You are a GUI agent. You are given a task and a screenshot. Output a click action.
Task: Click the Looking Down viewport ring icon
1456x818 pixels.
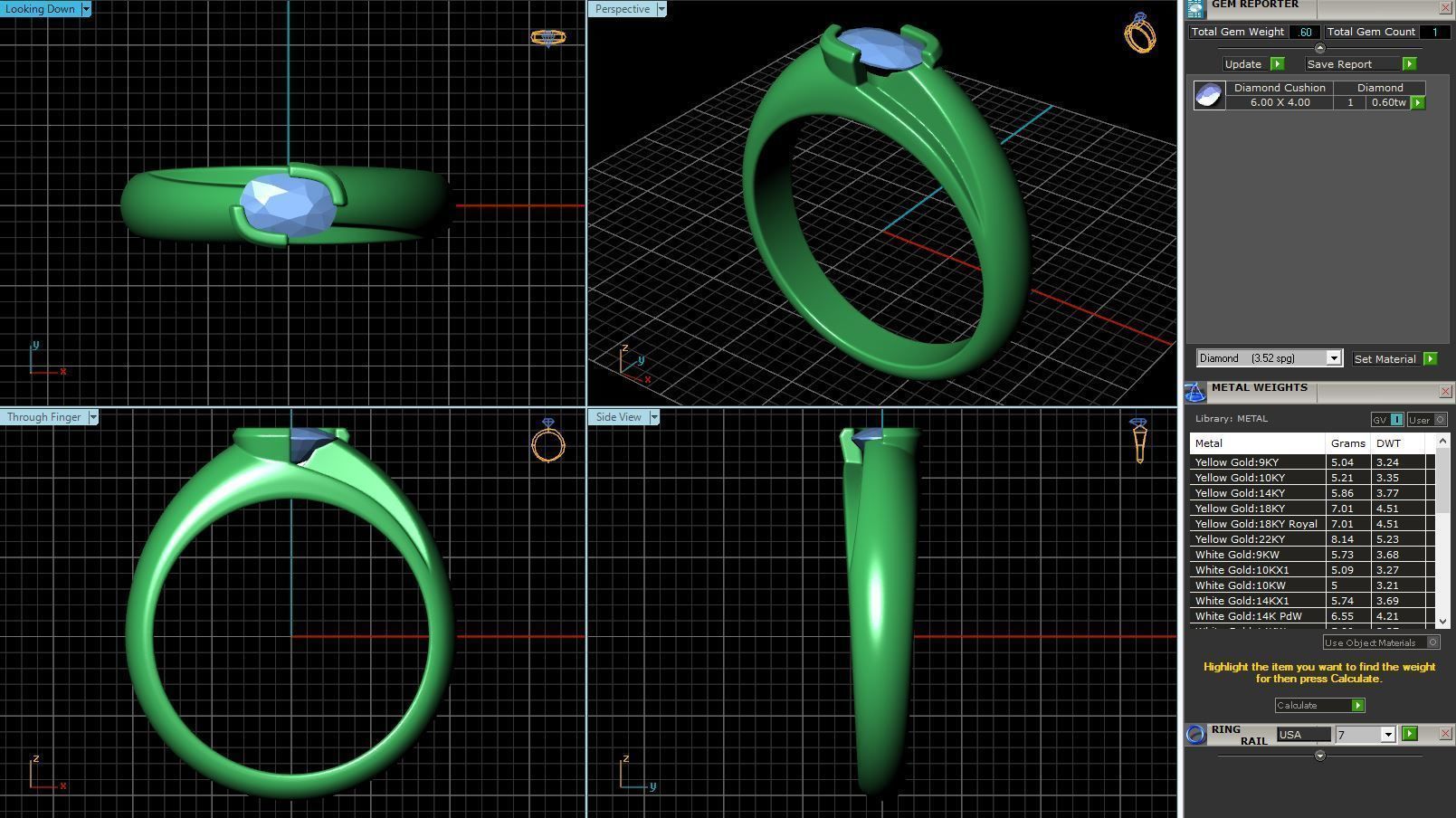(547, 37)
